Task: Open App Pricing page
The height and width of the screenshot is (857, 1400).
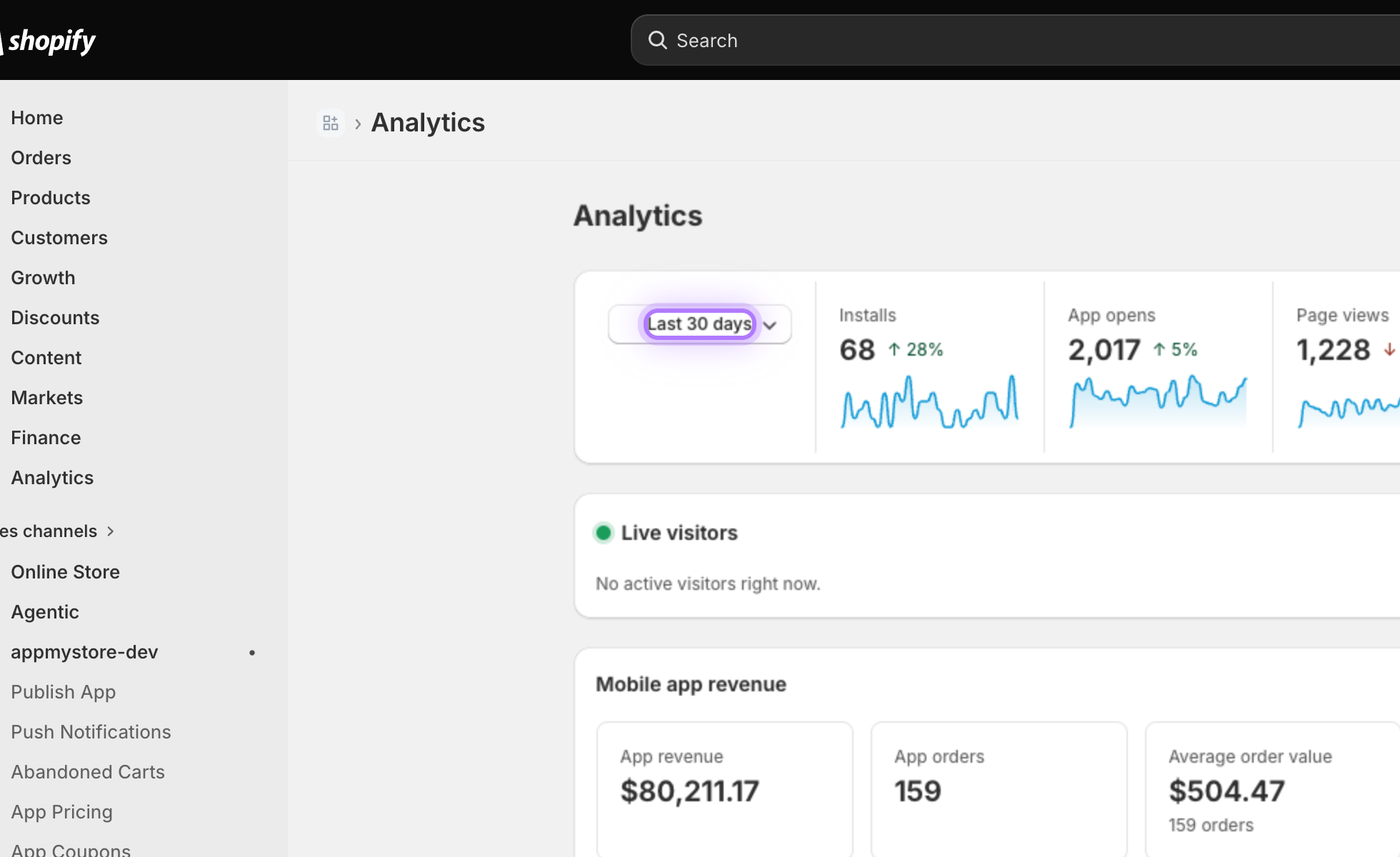Action: [62, 812]
